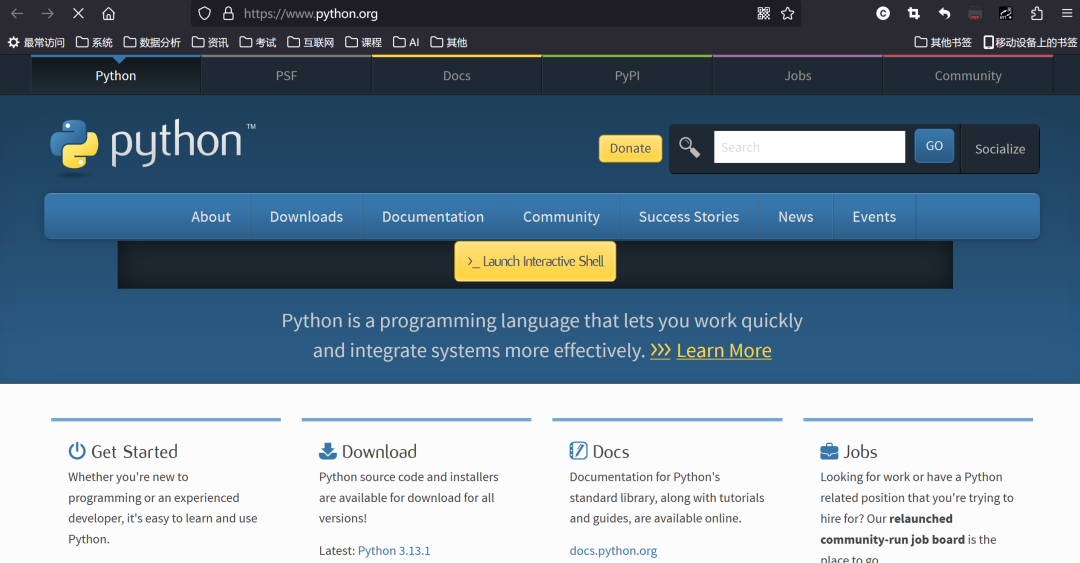
Task: Click the yellow Donate button
Action: coord(630,148)
